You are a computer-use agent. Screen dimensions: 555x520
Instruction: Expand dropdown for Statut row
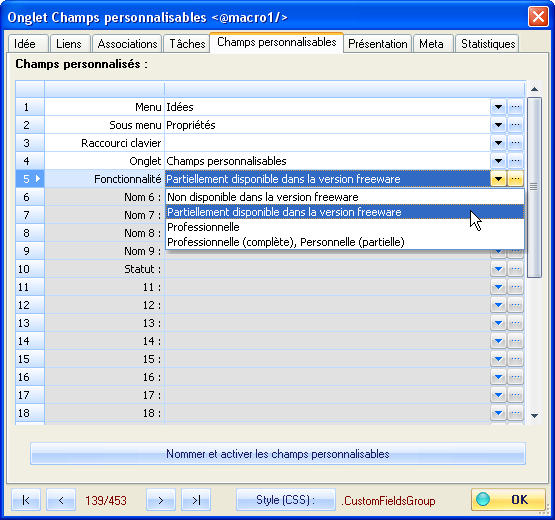point(498,269)
